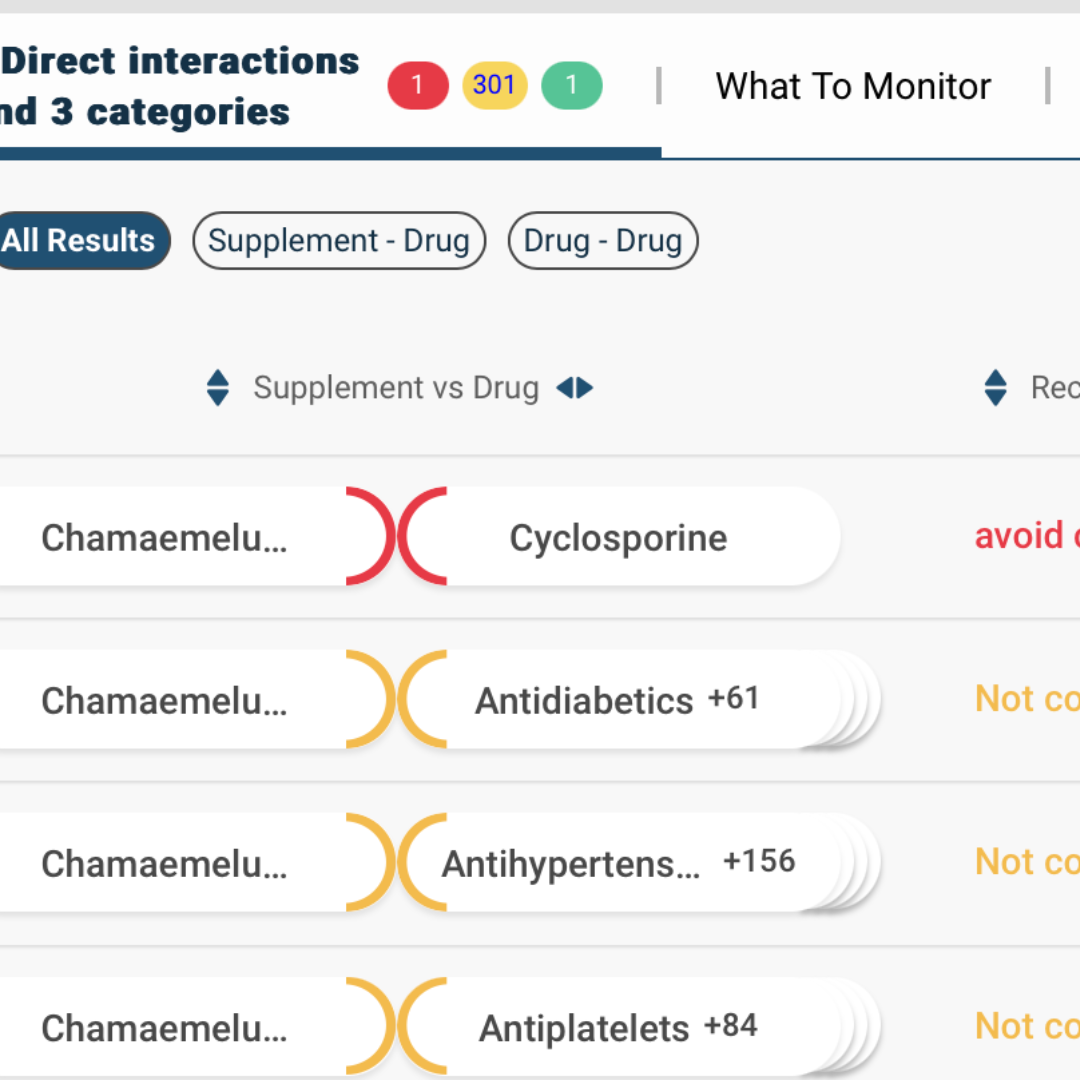Filter by Supplement - Drug
The width and height of the screenshot is (1080, 1080).
(x=338, y=241)
